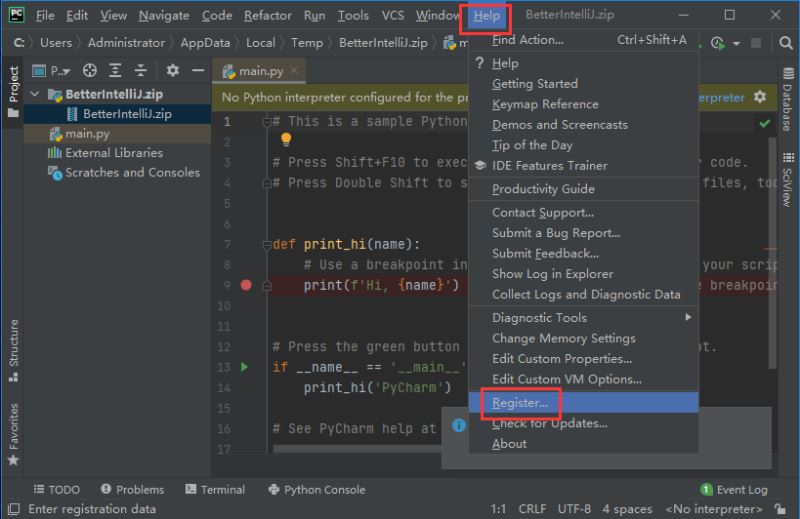800x519 pixels.
Task: Change the CRLF line separator
Action: 532,509
